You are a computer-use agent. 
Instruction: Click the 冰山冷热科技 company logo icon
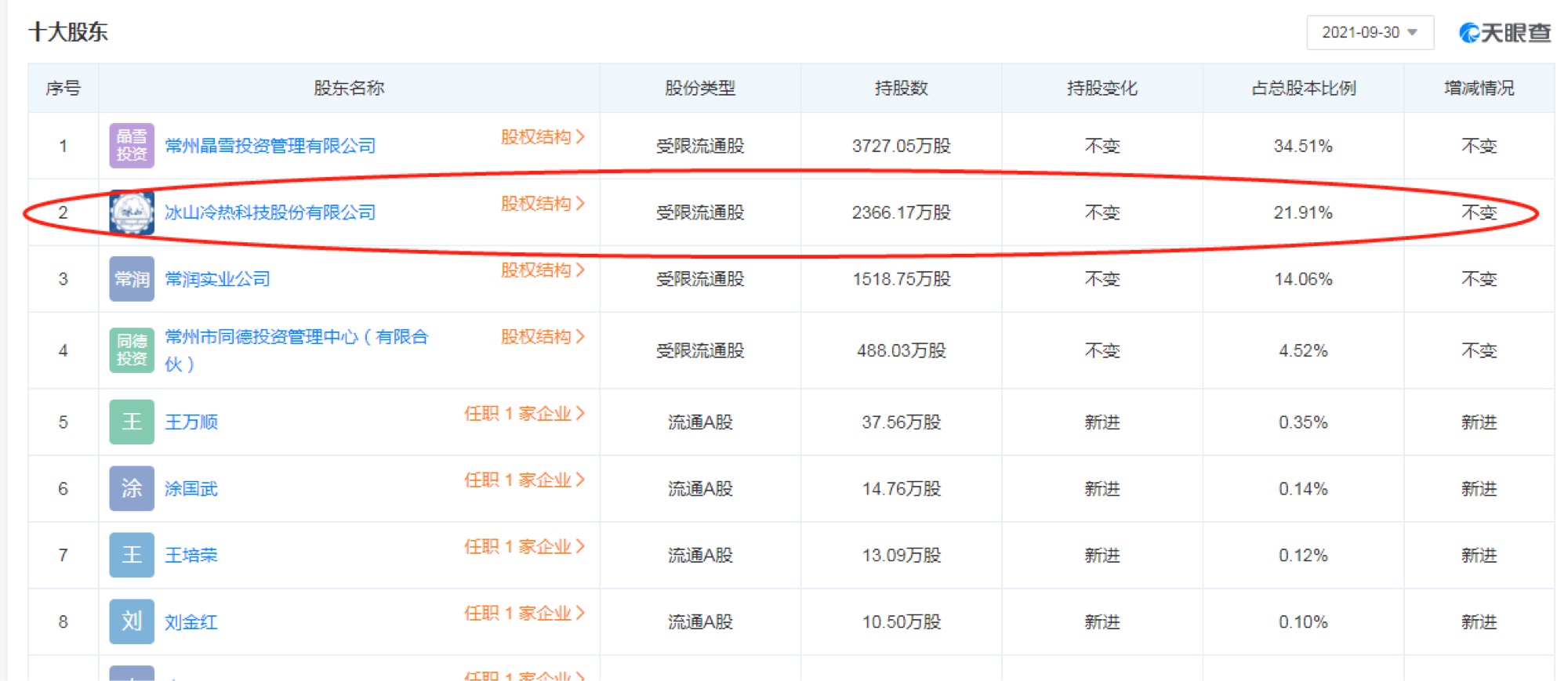pyautogui.click(x=132, y=212)
